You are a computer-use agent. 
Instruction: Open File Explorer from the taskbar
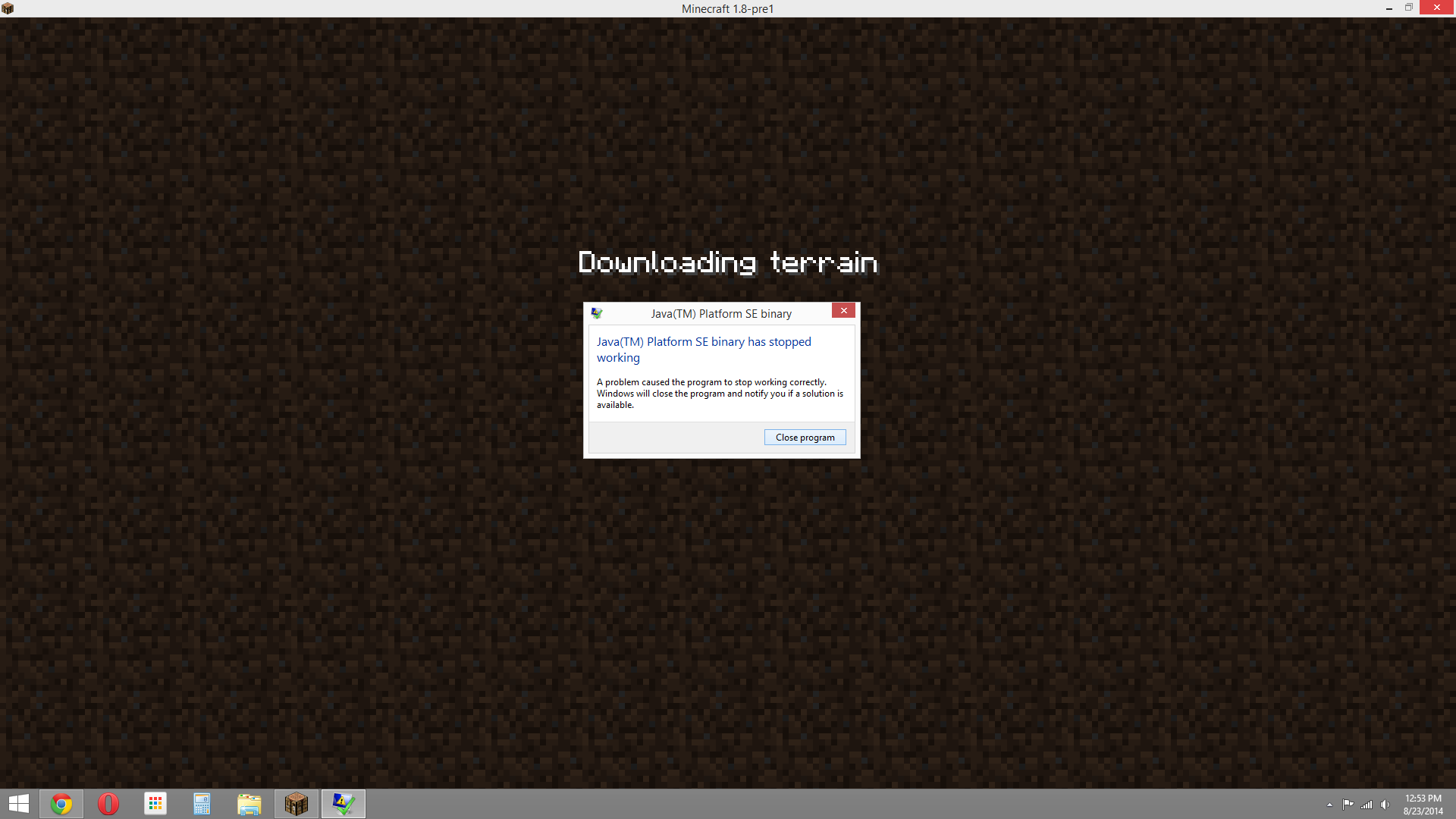point(249,804)
